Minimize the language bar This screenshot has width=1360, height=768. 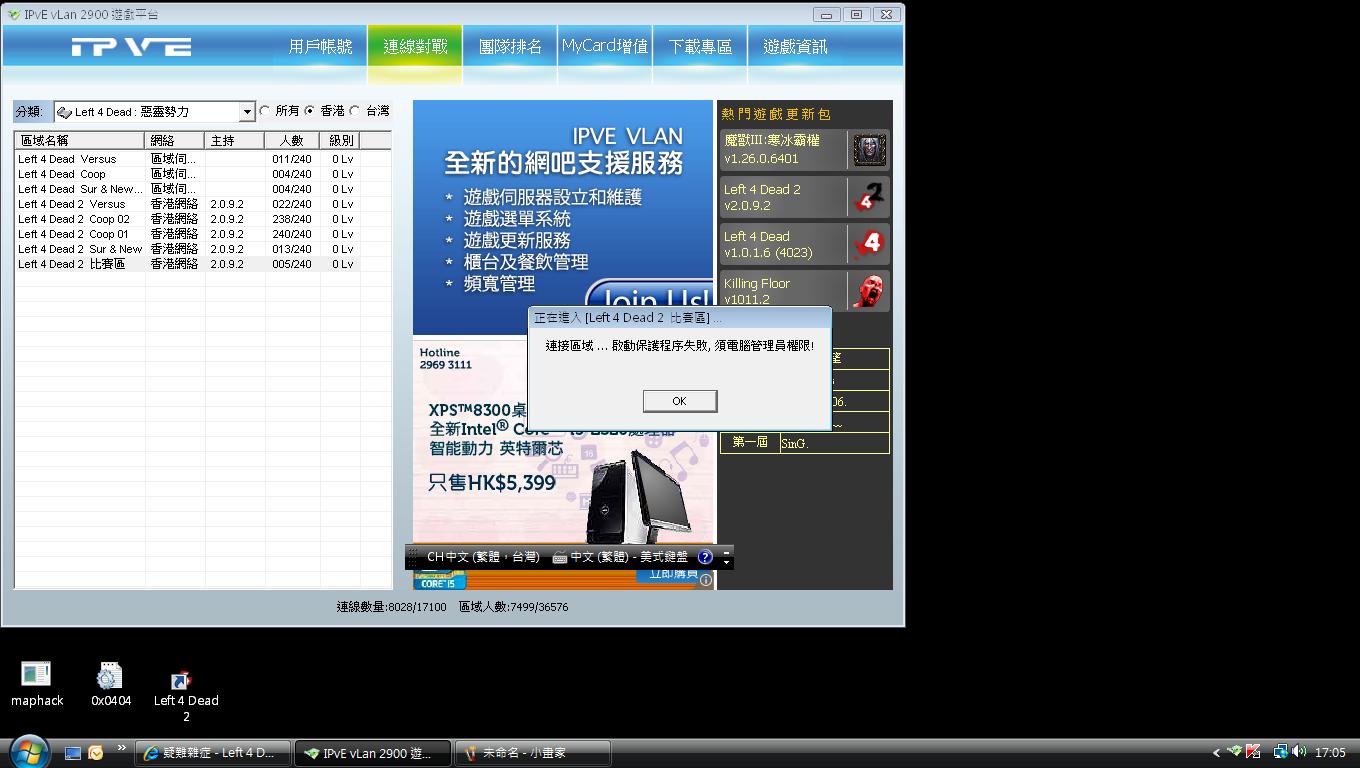coord(727,552)
